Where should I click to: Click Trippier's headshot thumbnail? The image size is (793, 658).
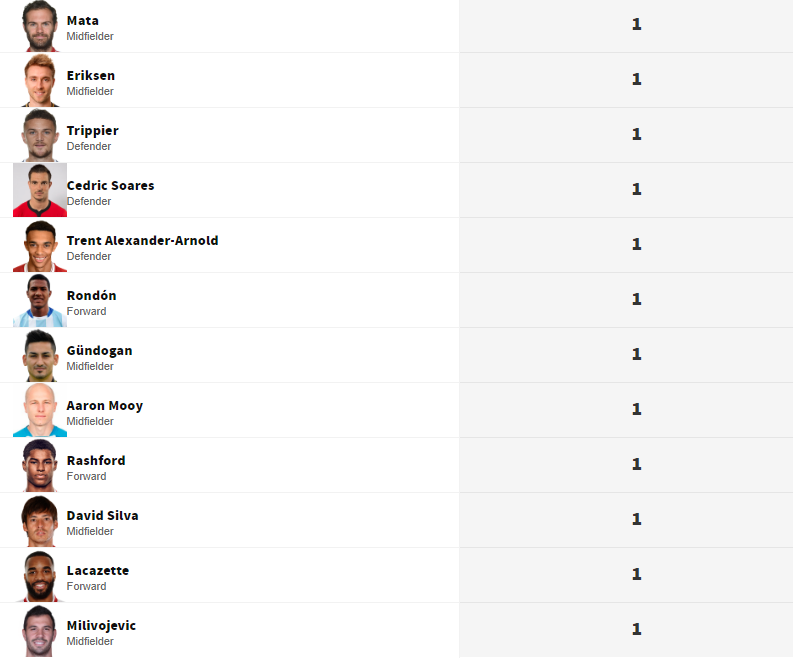click(40, 136)
